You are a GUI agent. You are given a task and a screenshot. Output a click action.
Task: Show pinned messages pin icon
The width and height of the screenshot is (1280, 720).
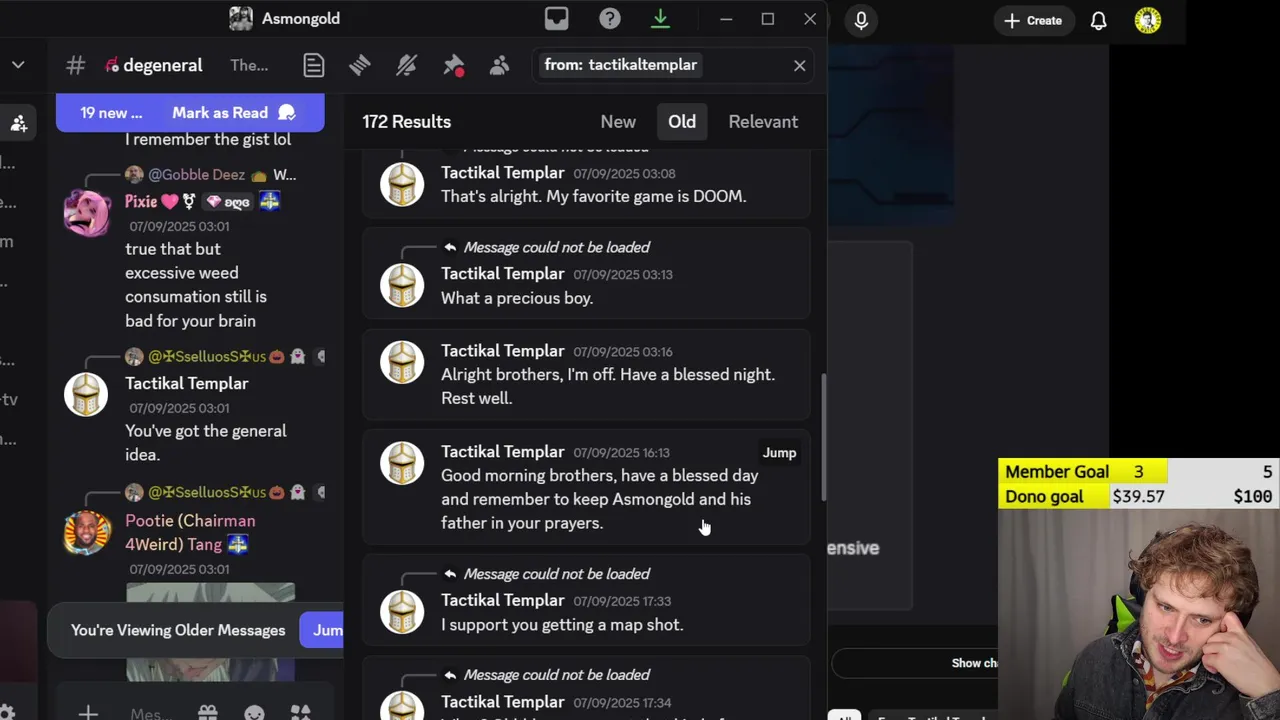(453, 65)
